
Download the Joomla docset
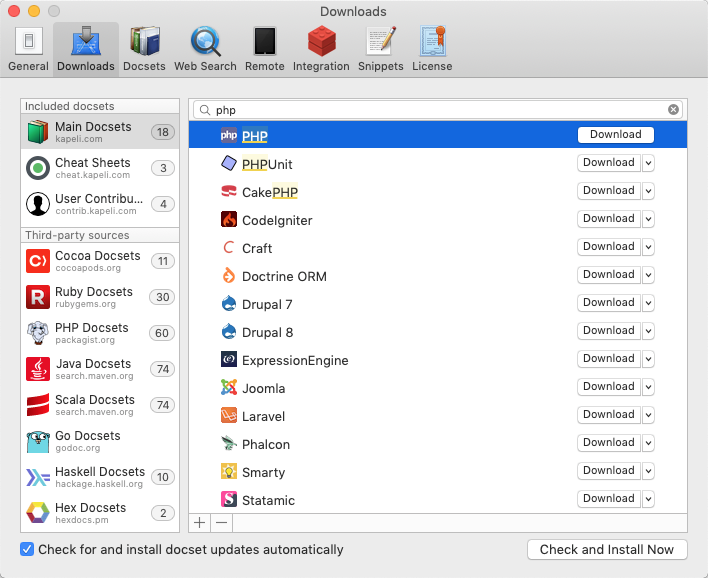pyautogui.click(x=609, y=387)
